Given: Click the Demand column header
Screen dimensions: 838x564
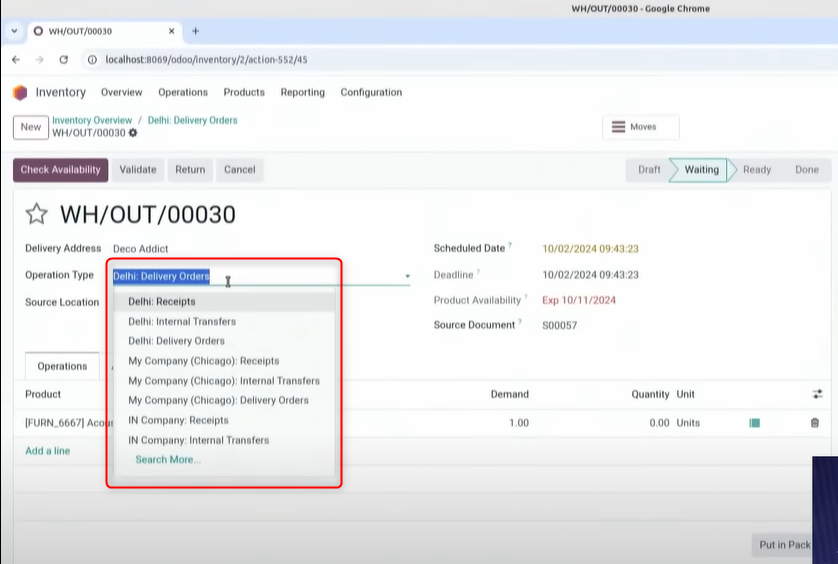Looking at the screenshot, I should coord(509,394).
